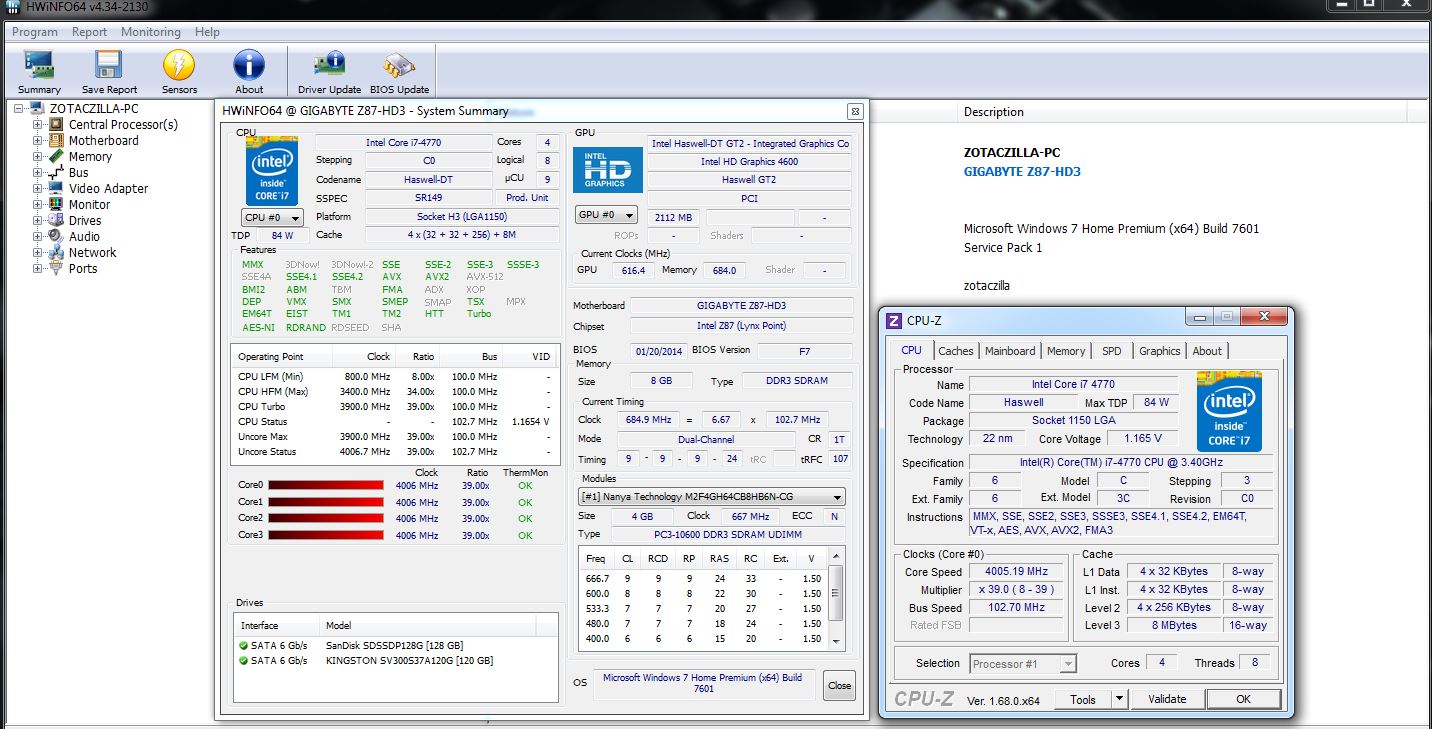Select Ports tree entry
This screenshot has width=1432, height=729.
point(83,269)
